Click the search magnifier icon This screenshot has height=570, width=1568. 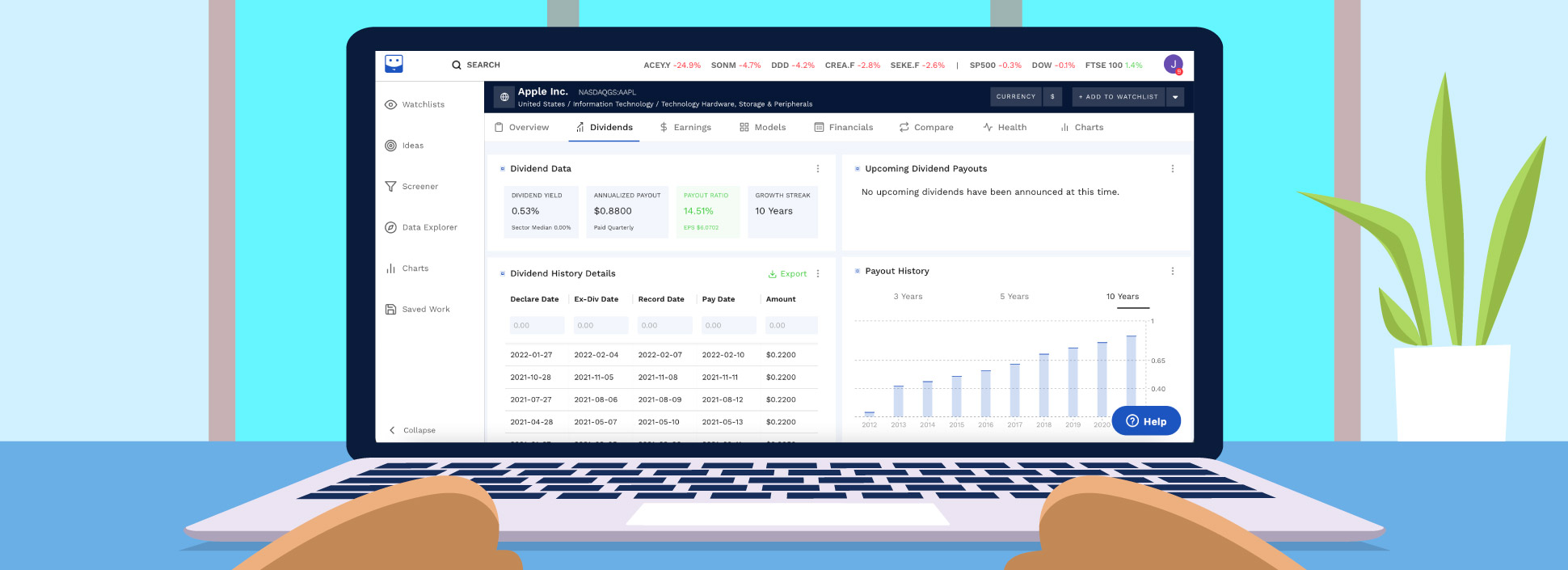click(457, 65)
